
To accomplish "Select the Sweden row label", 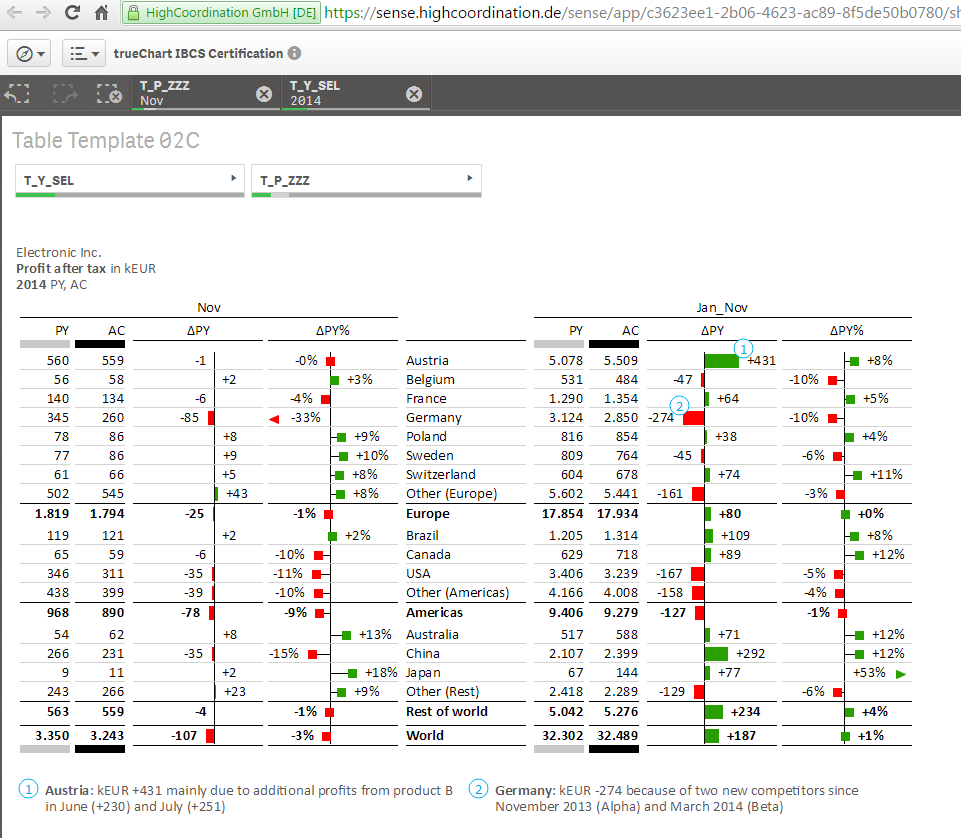I will [x=430, y=455].
